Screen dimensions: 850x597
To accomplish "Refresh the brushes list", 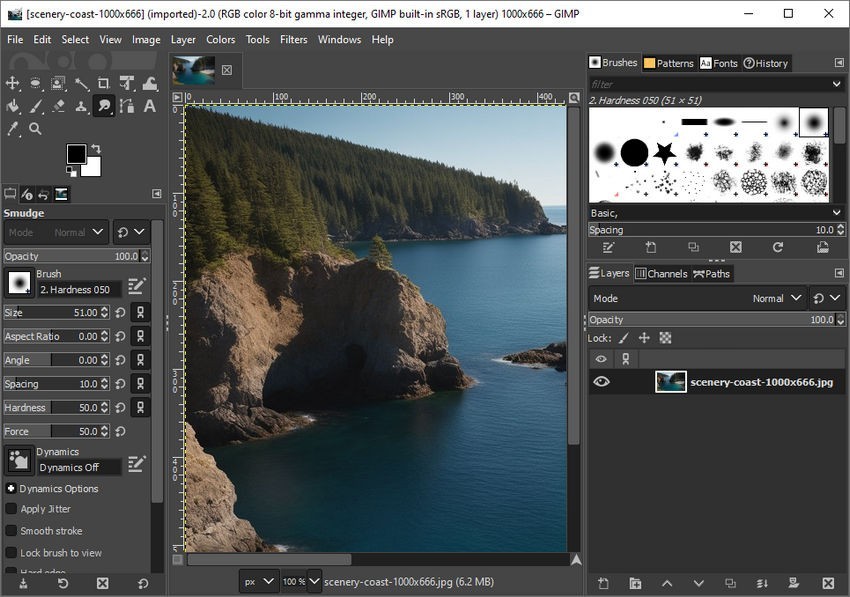I will (777, 248).
